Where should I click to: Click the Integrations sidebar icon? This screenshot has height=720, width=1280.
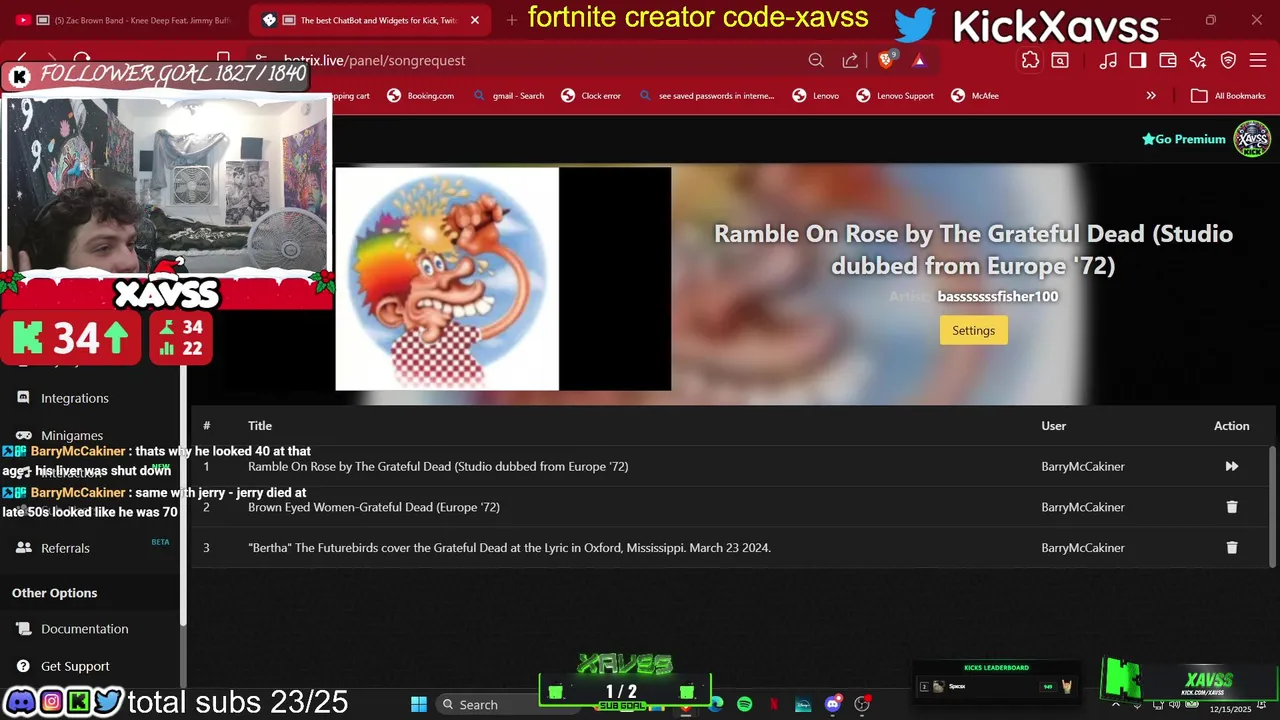tap(23, 398)
